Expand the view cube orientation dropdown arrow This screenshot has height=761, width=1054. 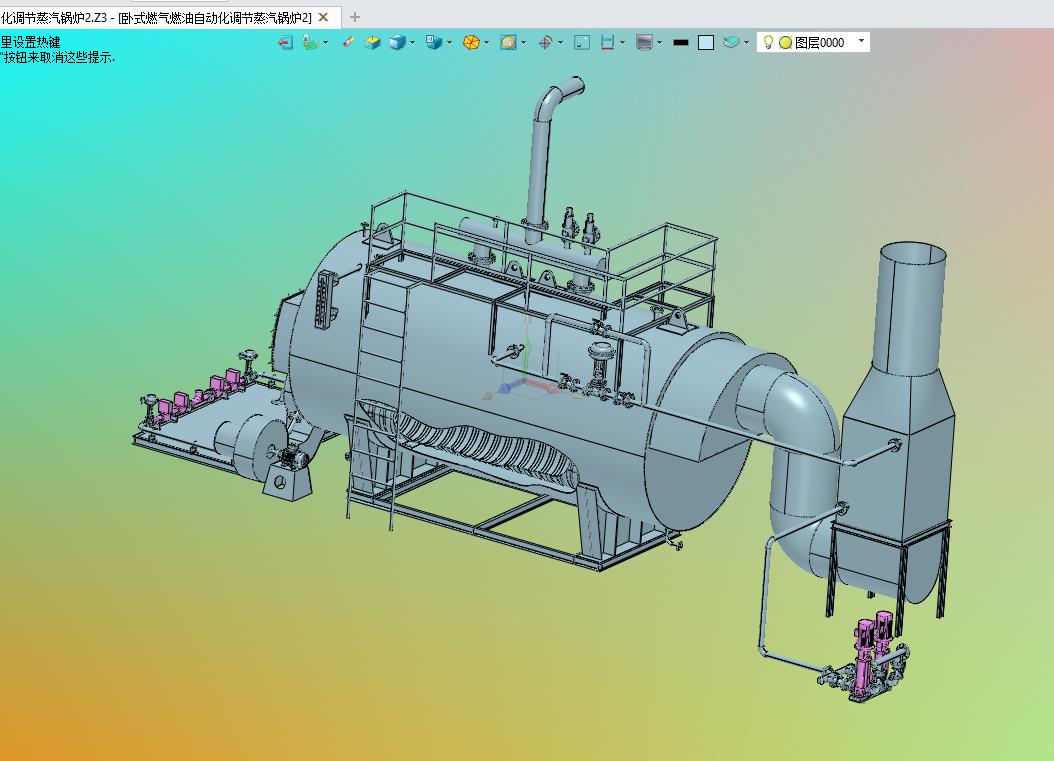(412, 42)
